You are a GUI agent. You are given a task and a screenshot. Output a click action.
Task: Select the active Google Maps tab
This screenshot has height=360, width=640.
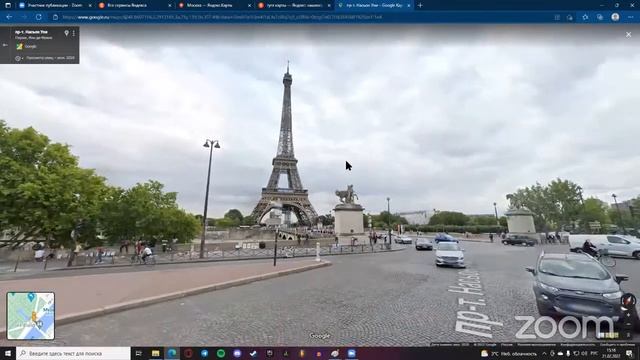click(373, 5)
